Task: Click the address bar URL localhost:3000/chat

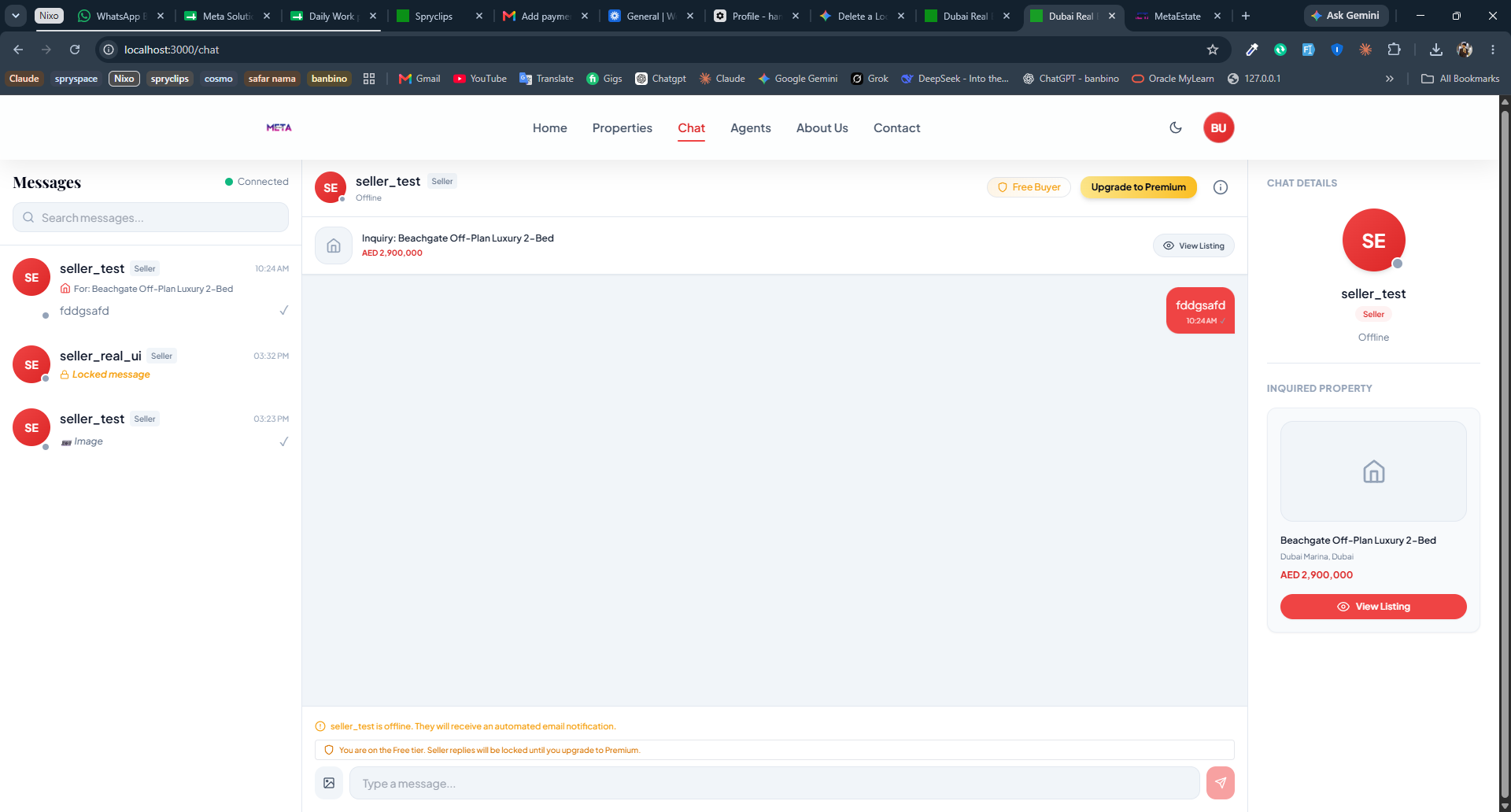Action: point(172,50)
